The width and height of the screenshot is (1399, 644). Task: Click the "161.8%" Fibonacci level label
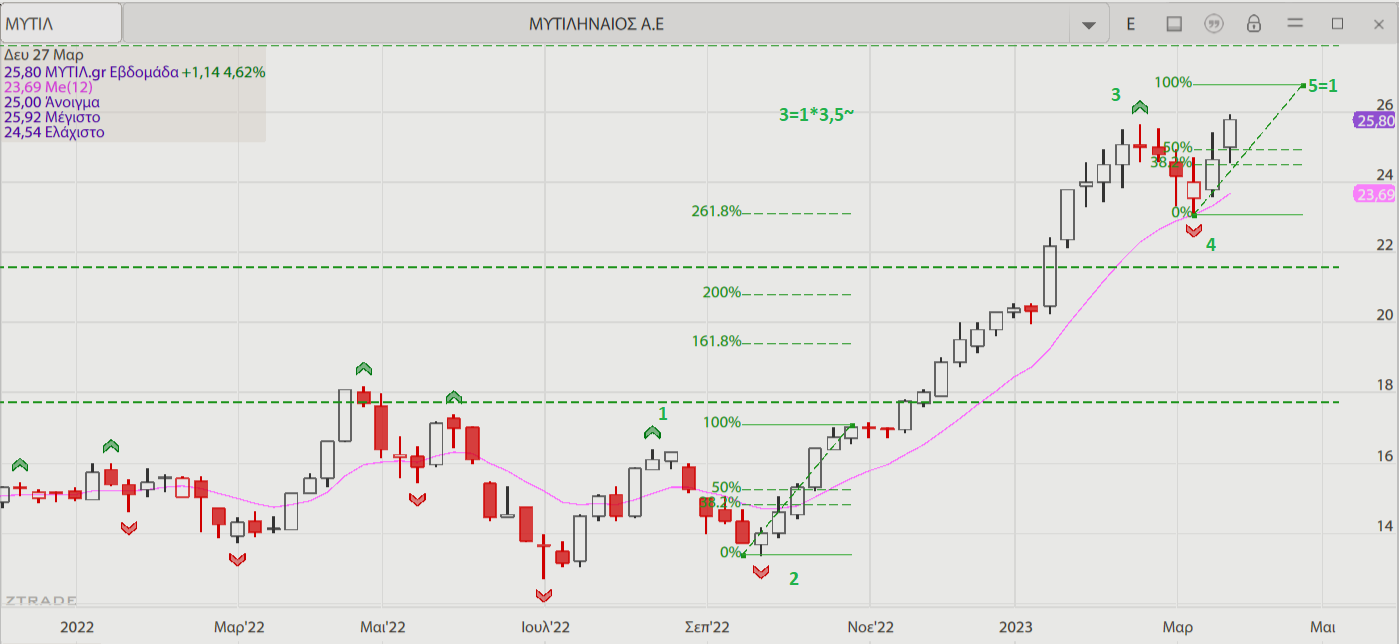tap(717, 341)
